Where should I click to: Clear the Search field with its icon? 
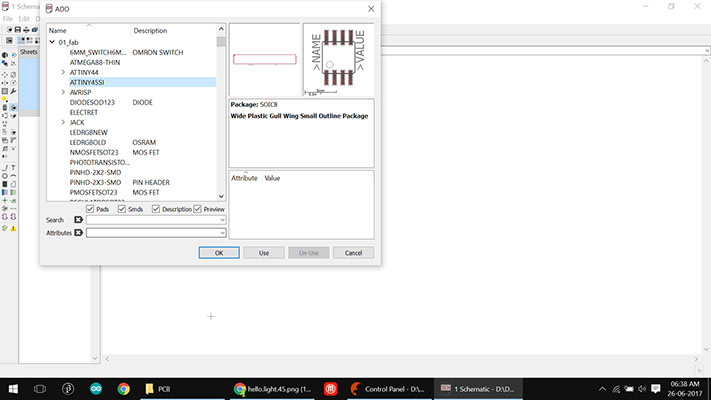click(x=78, y=220)
